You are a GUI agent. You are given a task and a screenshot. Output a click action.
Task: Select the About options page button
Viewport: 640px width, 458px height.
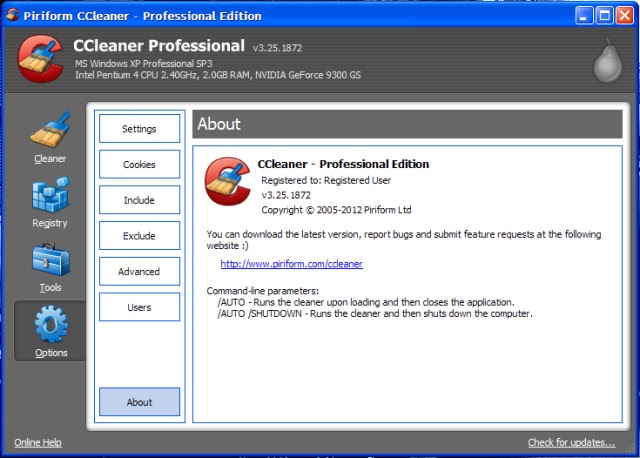(x=139, y=402)
